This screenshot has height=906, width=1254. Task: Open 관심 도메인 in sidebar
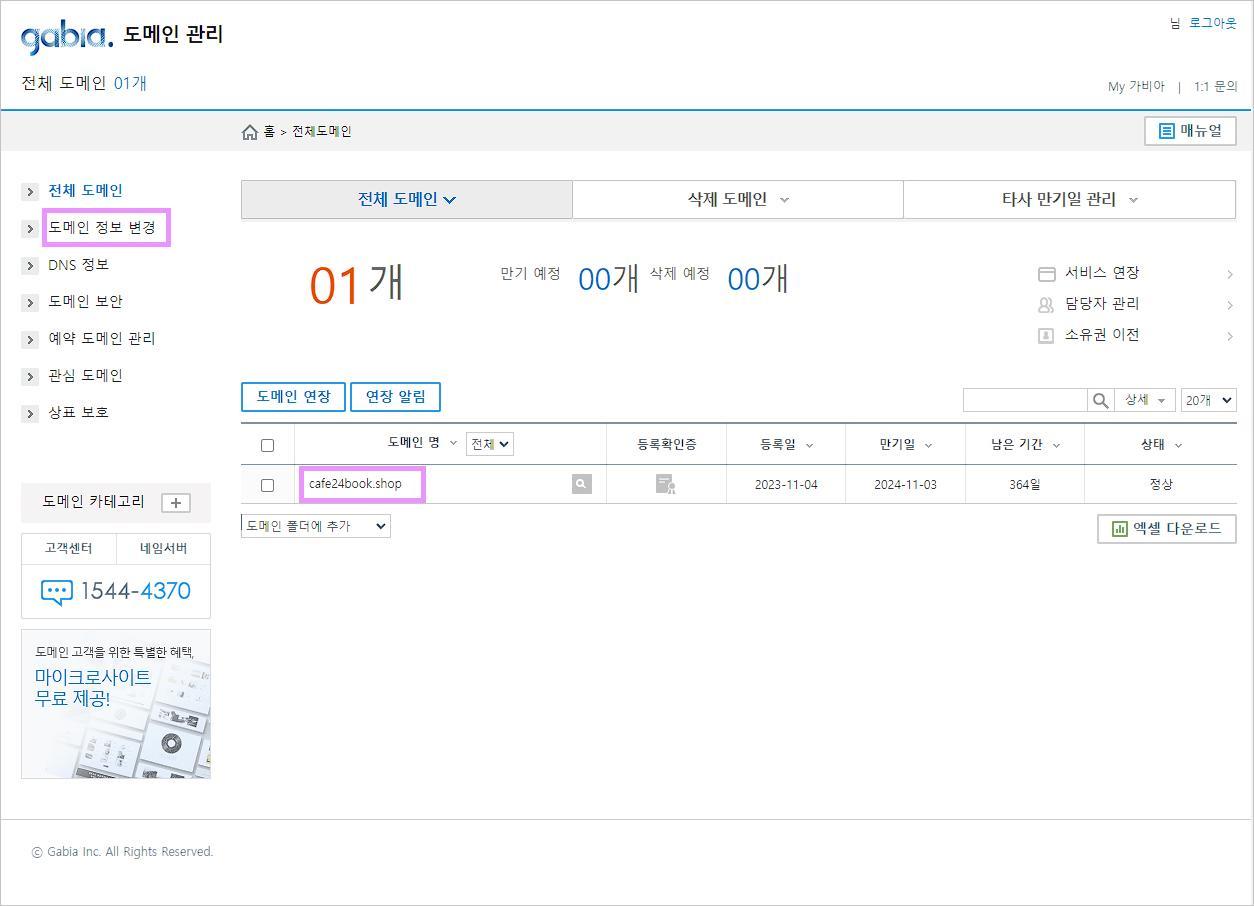(85, 375)
